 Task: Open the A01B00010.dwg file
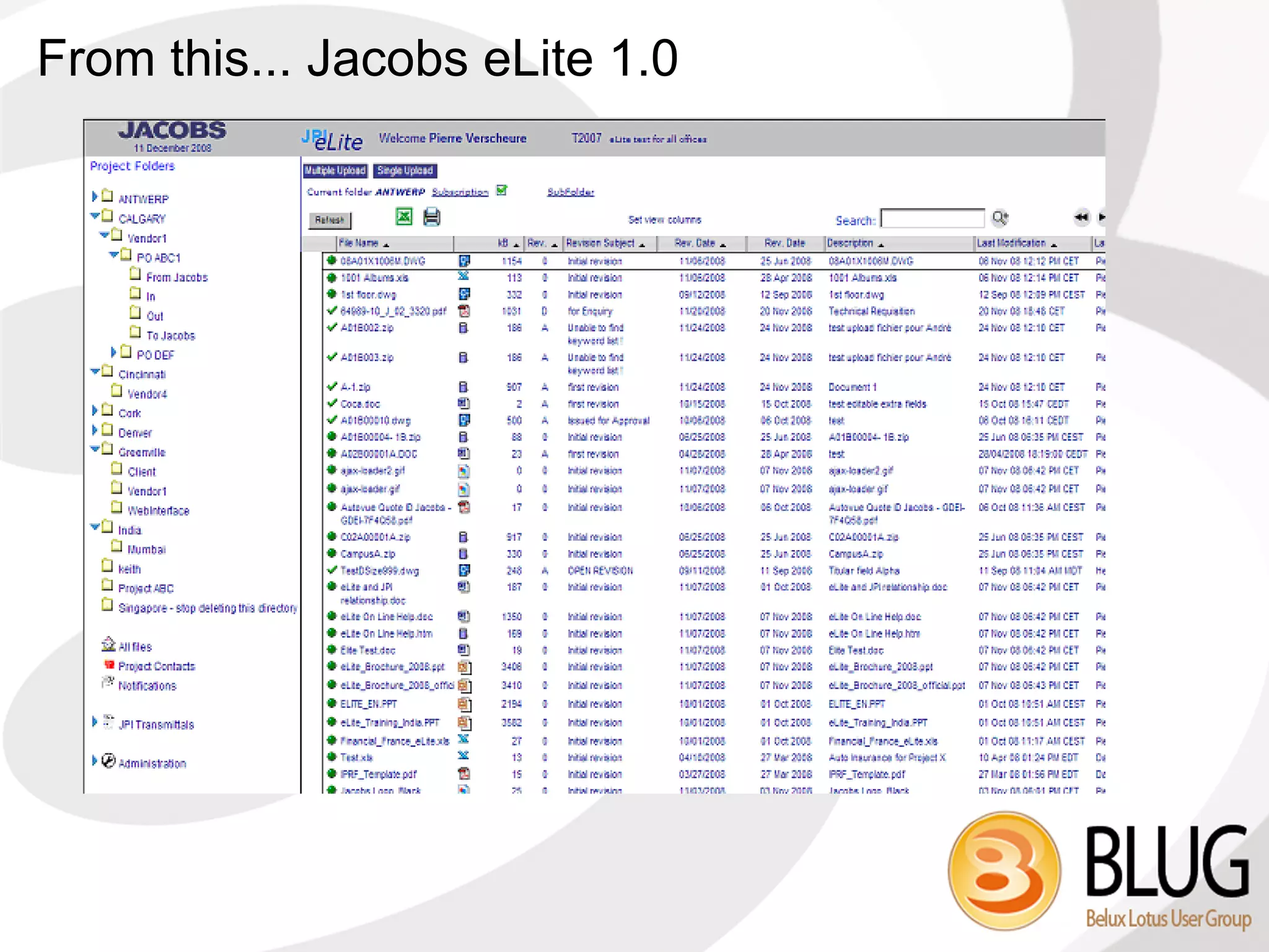click(375, 421)
